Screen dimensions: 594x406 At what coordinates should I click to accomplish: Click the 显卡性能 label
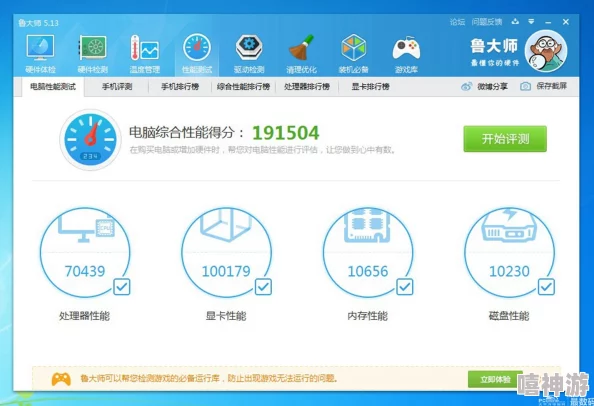coord(226,316)
